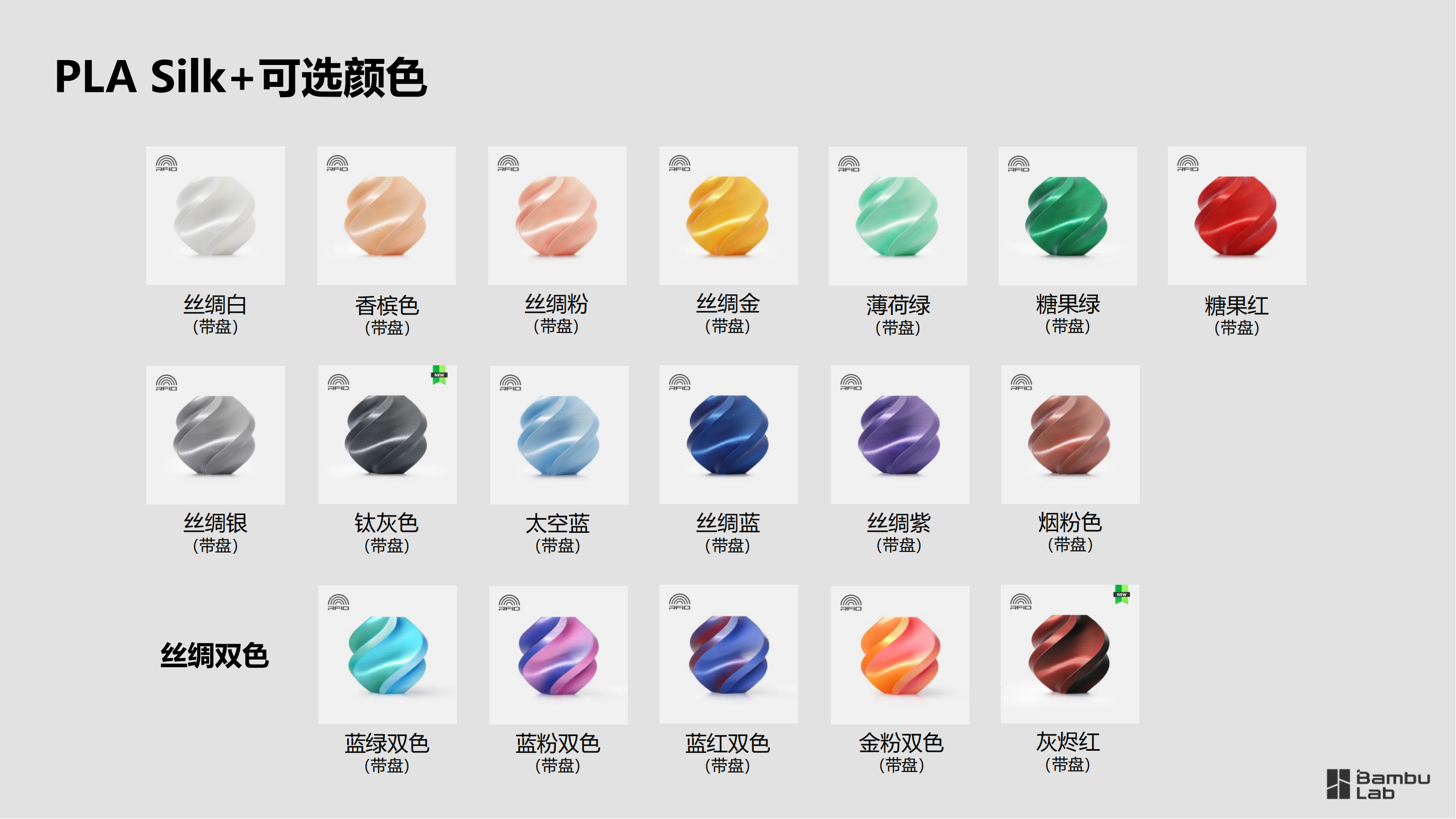This screenshot has height=819, width=1456.
Task: Click the RFID icon on 丝绸白 tile
Action: pos(167,164)
